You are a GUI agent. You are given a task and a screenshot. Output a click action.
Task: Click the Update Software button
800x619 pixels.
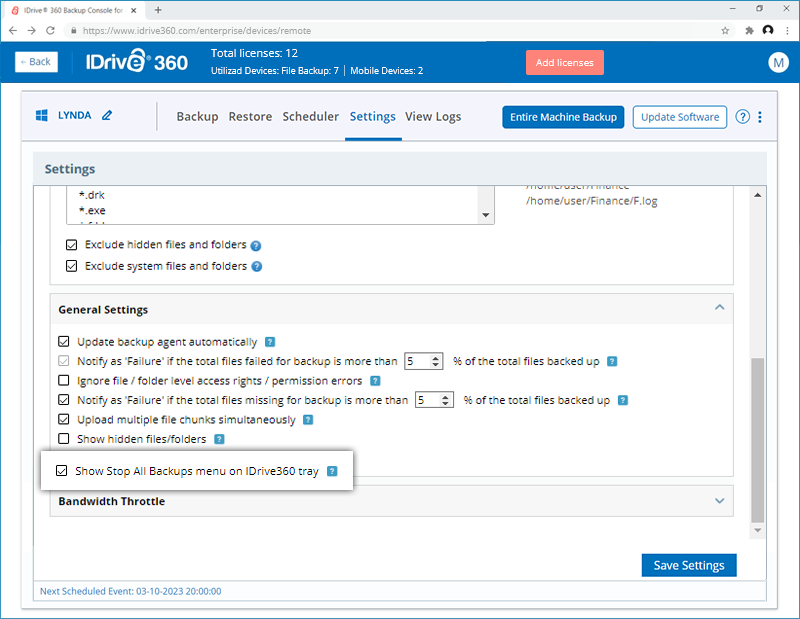[680, 117]
